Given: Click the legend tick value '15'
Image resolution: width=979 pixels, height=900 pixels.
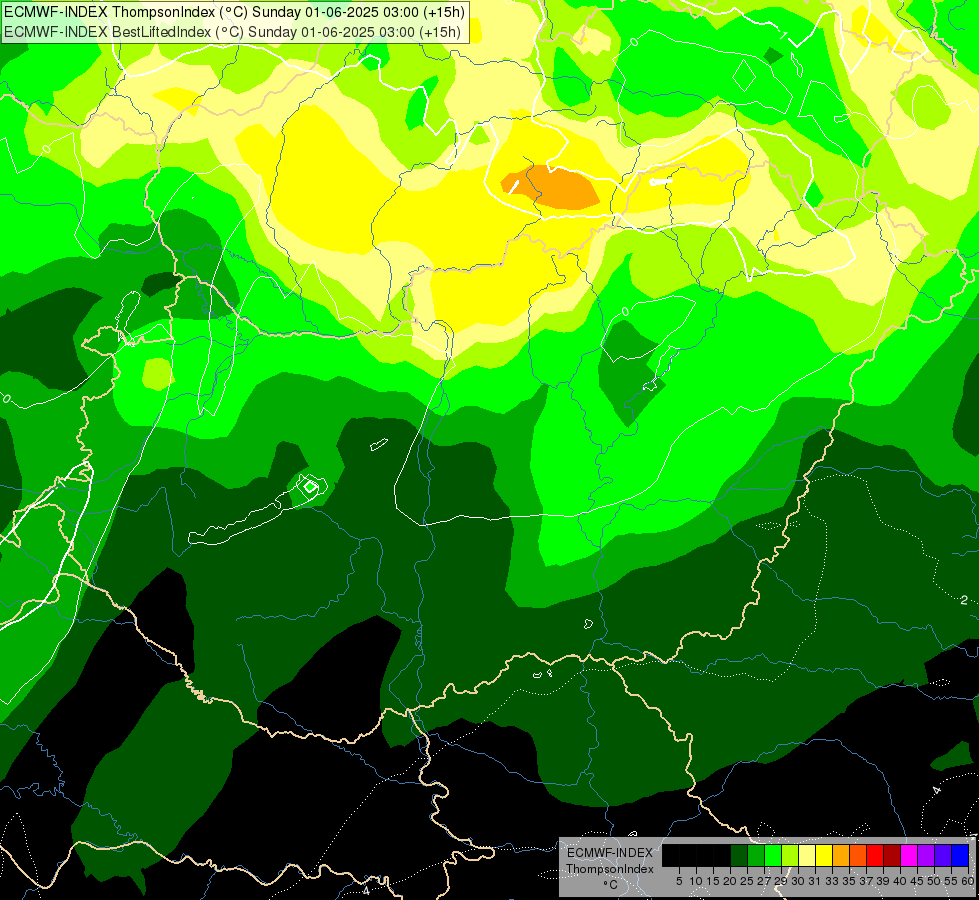Looking at the screenshot, I should [x=713, y=881].
